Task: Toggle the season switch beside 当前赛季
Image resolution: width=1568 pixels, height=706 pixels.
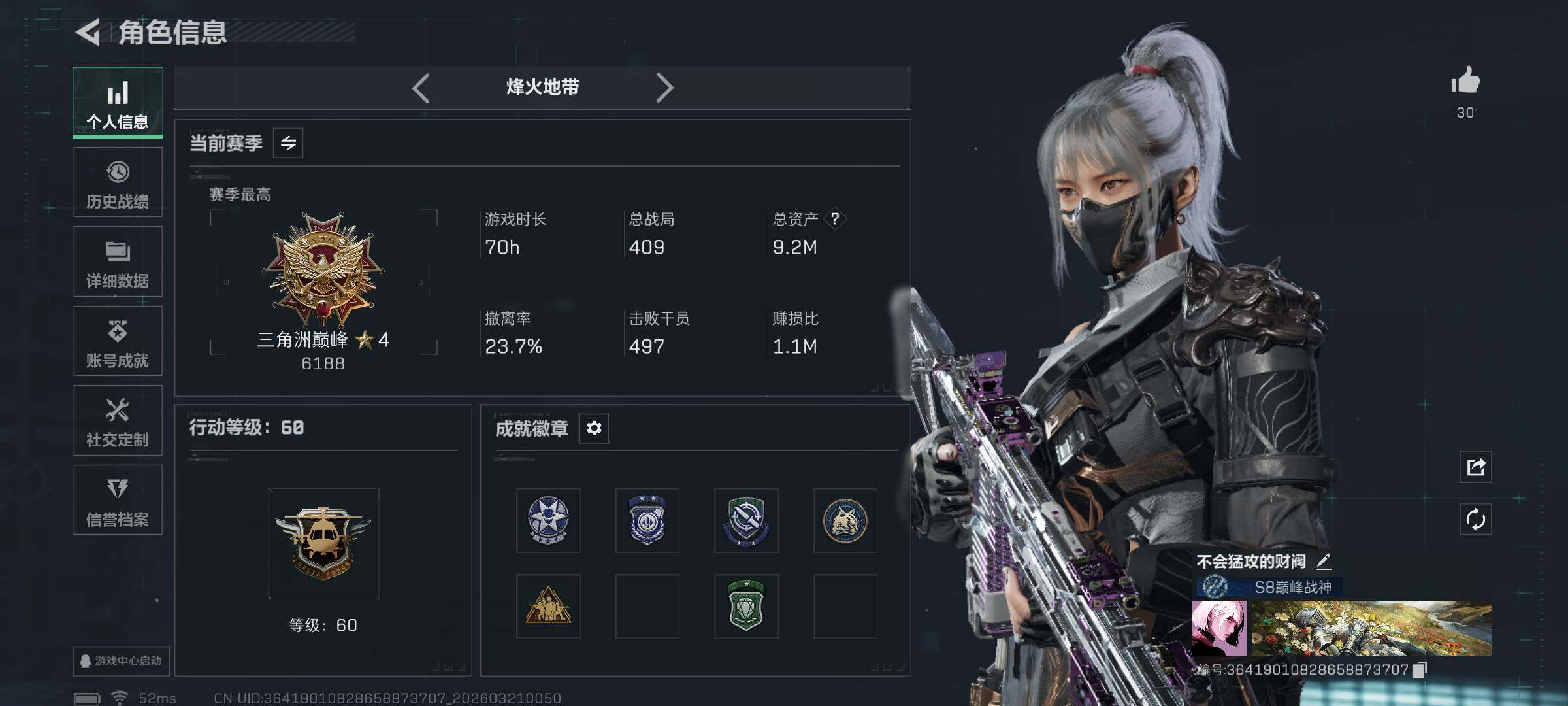Action: (x=288, y=143)
